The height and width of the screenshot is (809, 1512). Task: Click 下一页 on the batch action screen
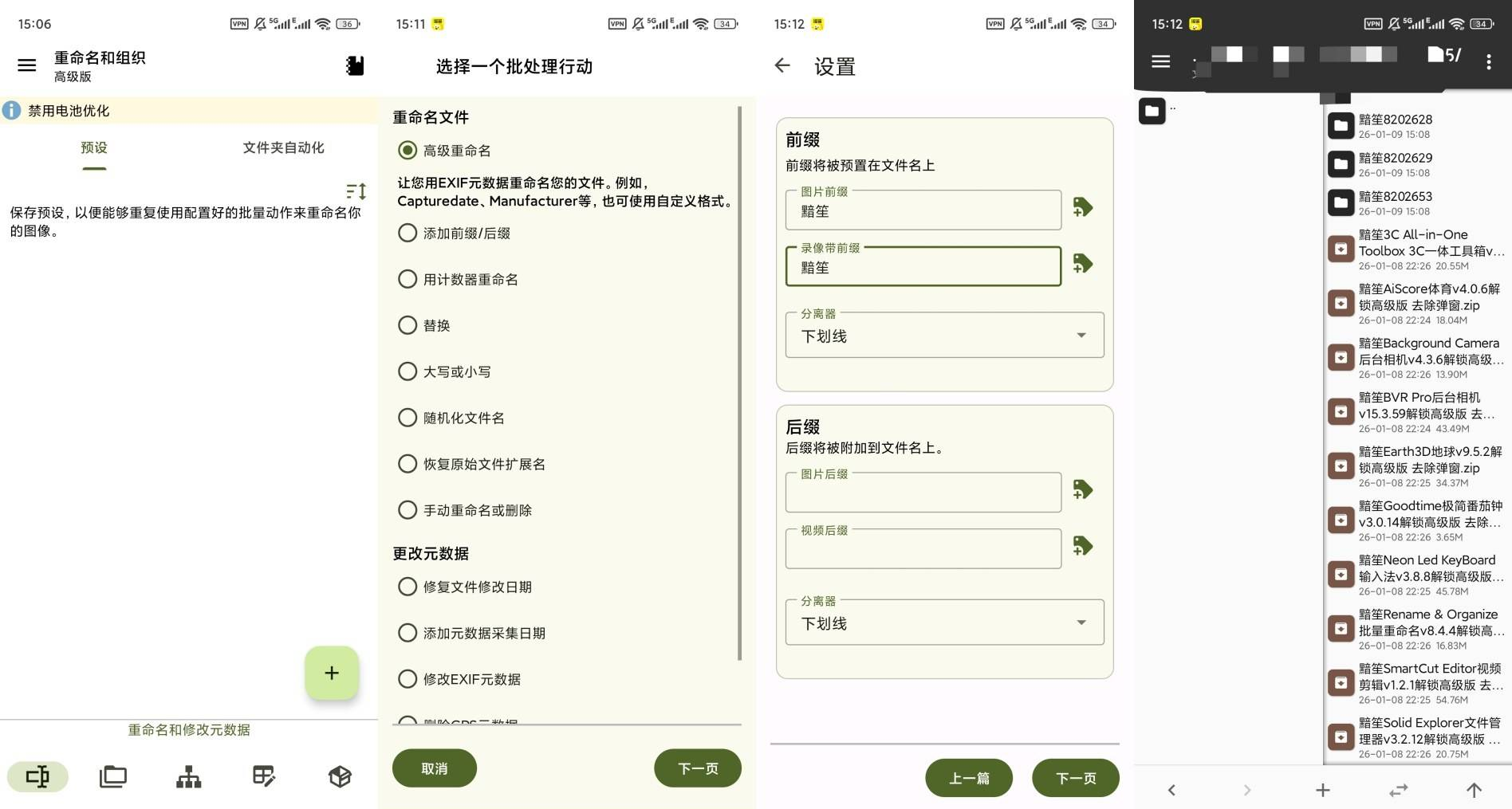[x=698, y=768]
